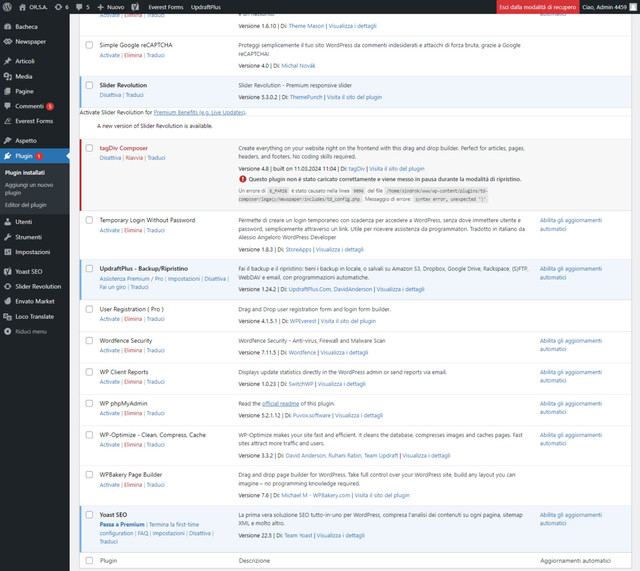Click Disattiva under Slider Revolution
Screen dimensions: 640x571
pos(110,95)
